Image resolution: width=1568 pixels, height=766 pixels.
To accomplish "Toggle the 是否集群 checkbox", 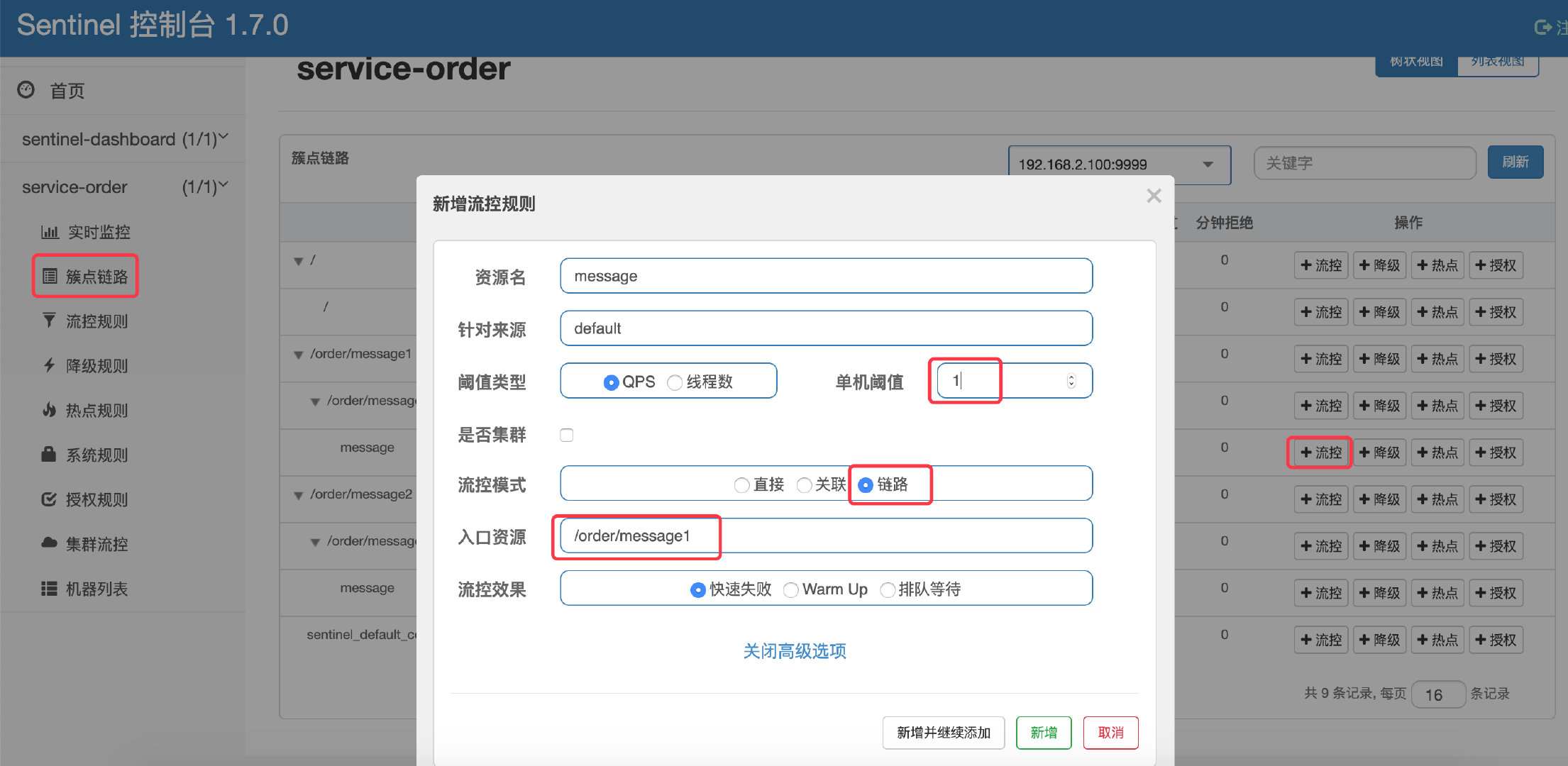I will [x=566, y=435].
